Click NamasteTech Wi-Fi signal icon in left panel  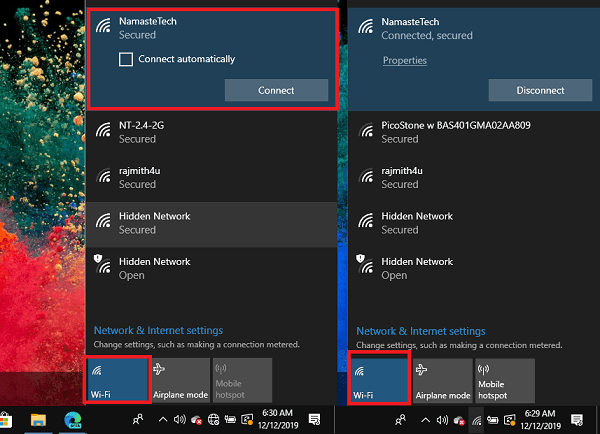[103, 26]
